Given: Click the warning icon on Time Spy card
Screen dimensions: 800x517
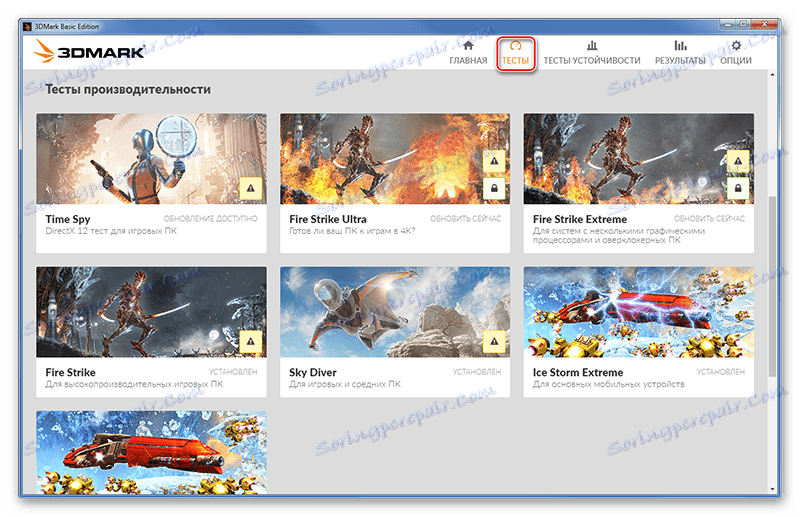Looking at the screenshot, I should point(251,188).
